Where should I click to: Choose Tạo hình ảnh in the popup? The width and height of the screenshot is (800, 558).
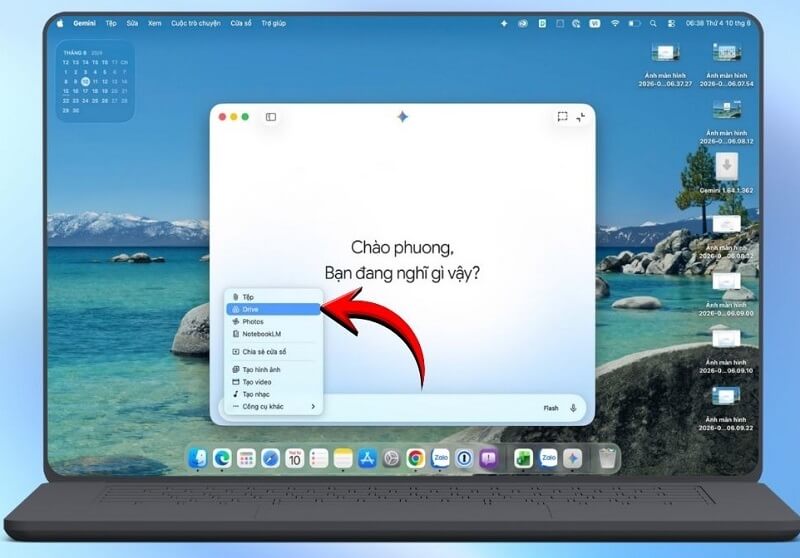click(x=273, y=370)
